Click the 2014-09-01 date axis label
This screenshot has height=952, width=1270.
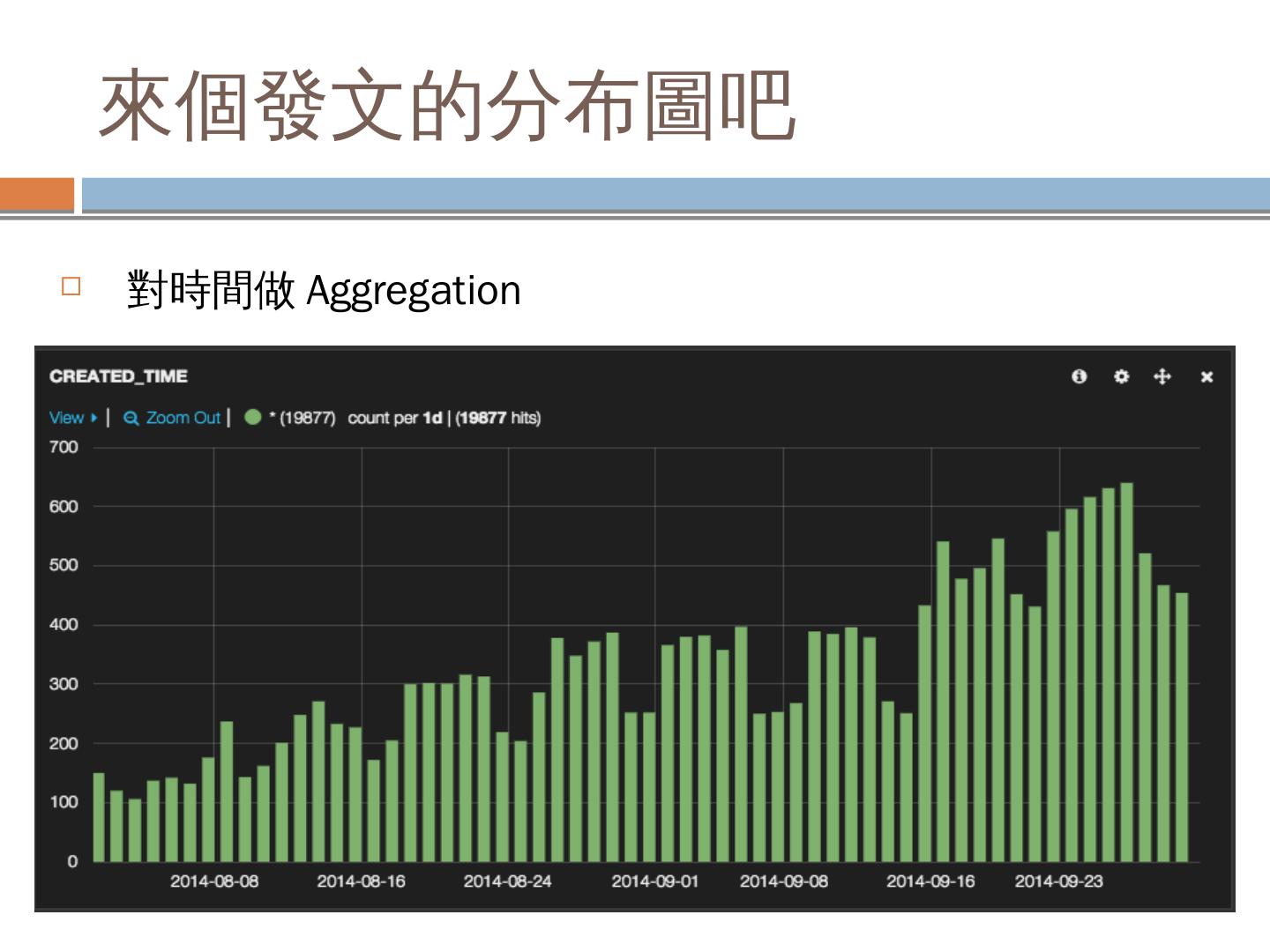[654, 881]
